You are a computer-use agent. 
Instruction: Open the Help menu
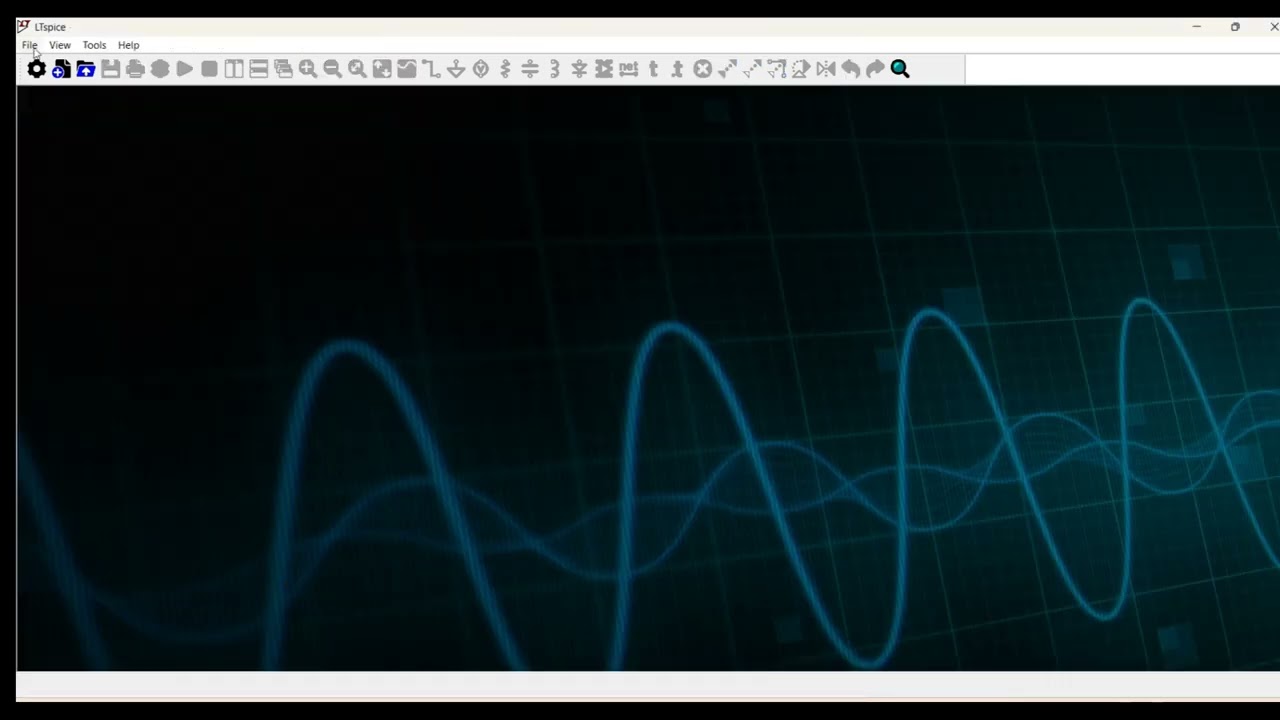(129, 45)
